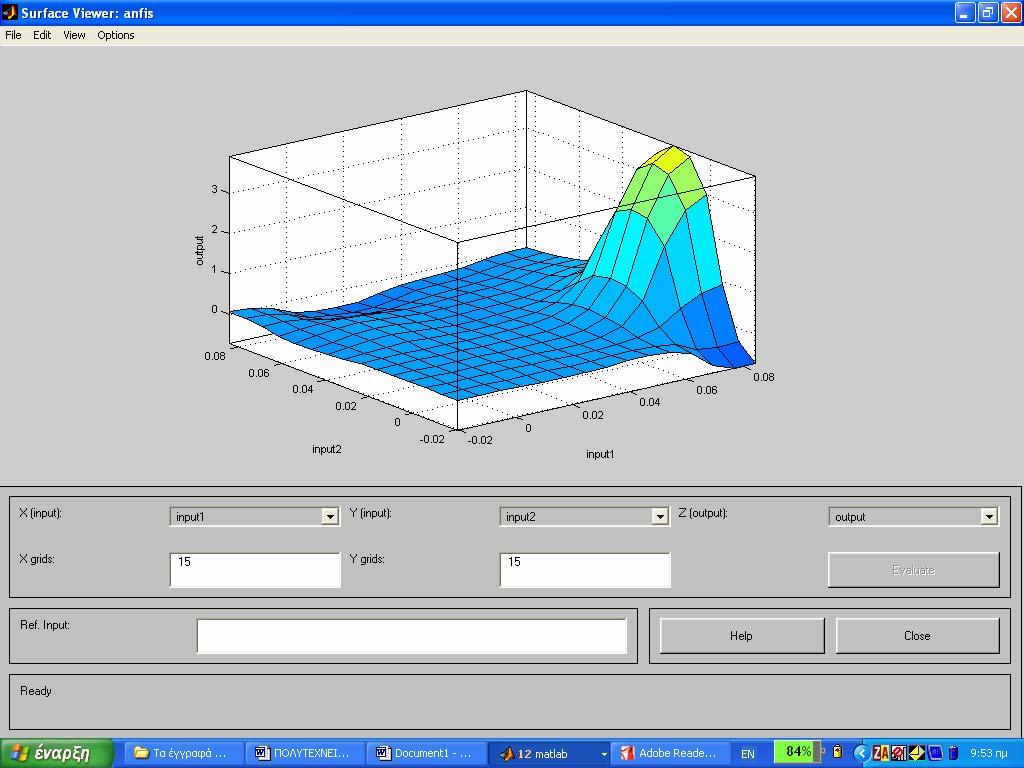The image size is (1024, 768).
Task: Click the input2 axis label
Action: tap(327, 449)
